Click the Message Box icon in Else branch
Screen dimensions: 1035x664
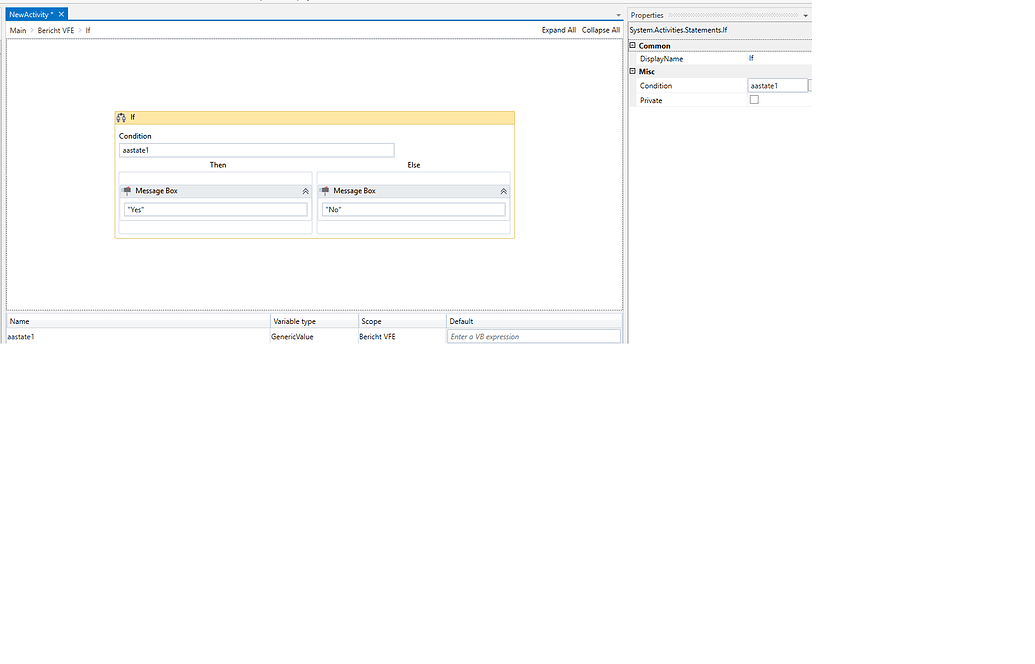tap(324, 190)
